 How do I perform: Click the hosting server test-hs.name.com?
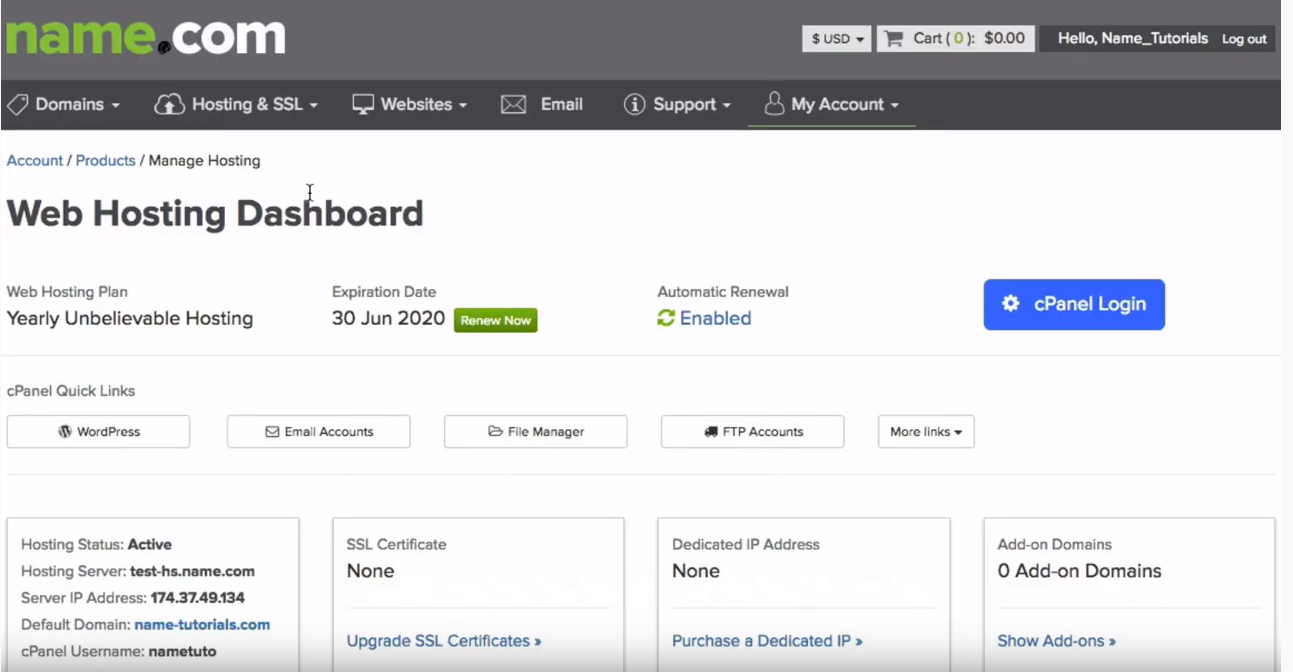pyautogui.click(x=192, y=572)
